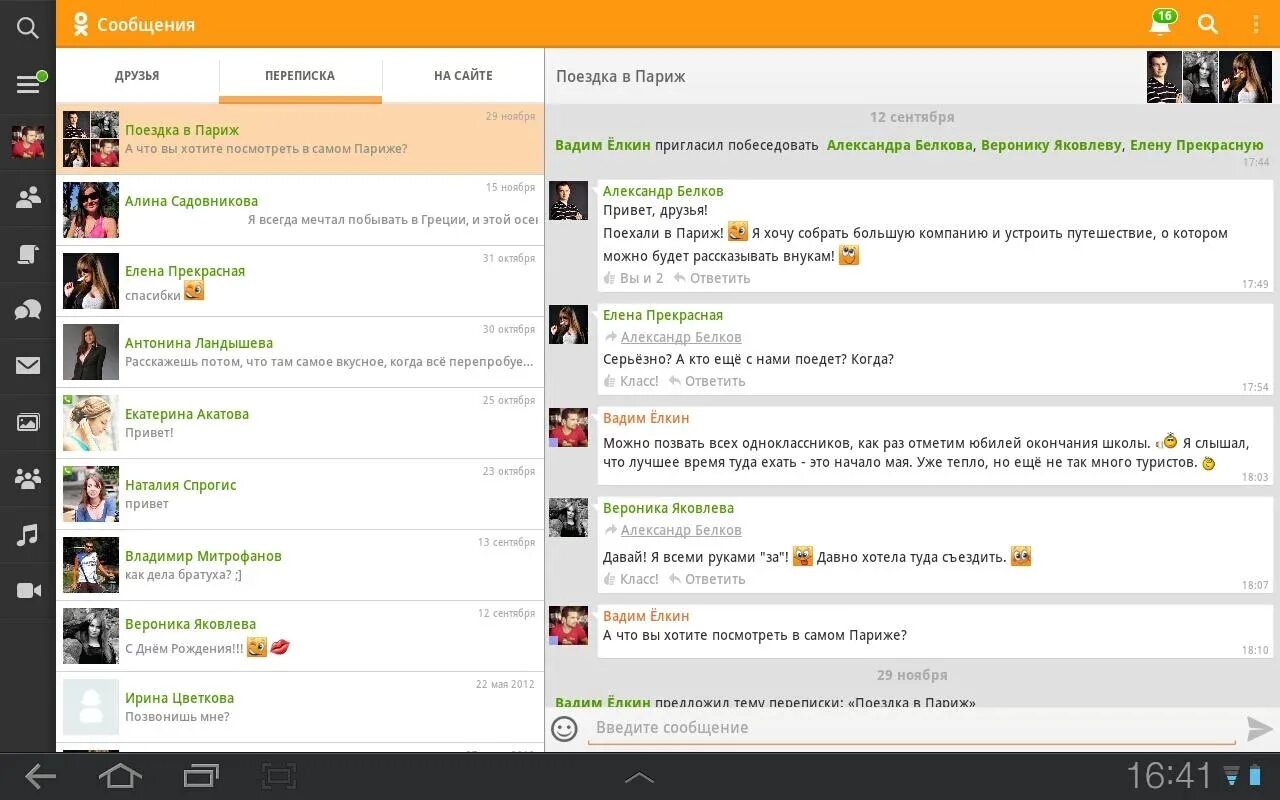Open notifications bell with 16 badge
Viewport: 1280px width, 800px height.
(x=1161, y=24)
